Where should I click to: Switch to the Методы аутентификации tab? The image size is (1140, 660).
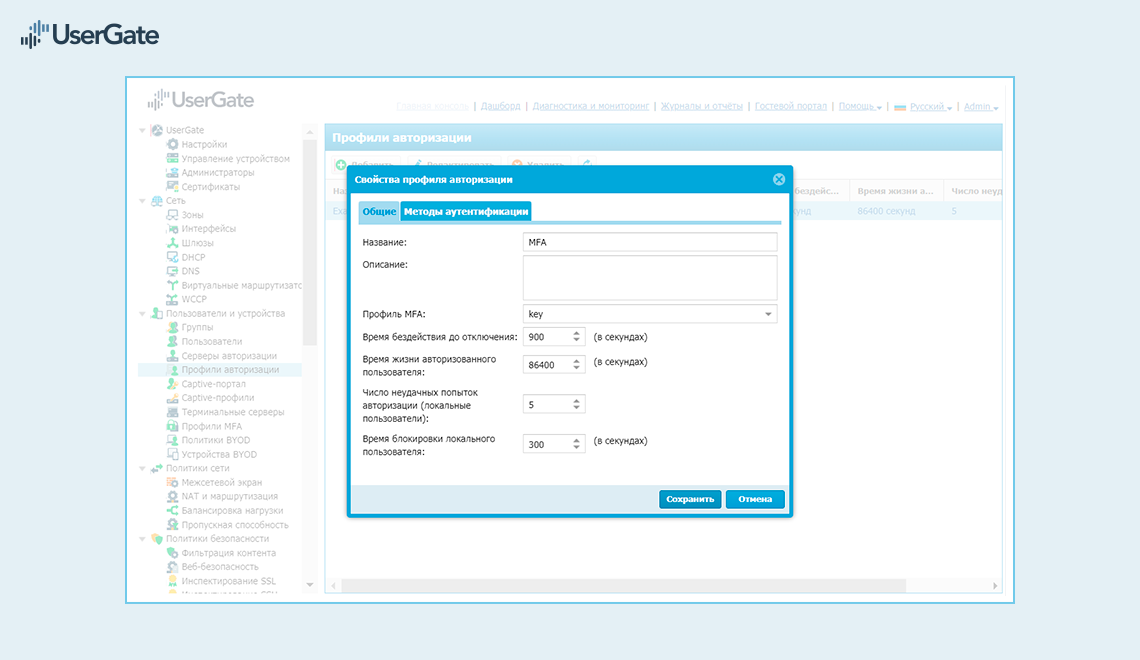(x=465, y=211)
